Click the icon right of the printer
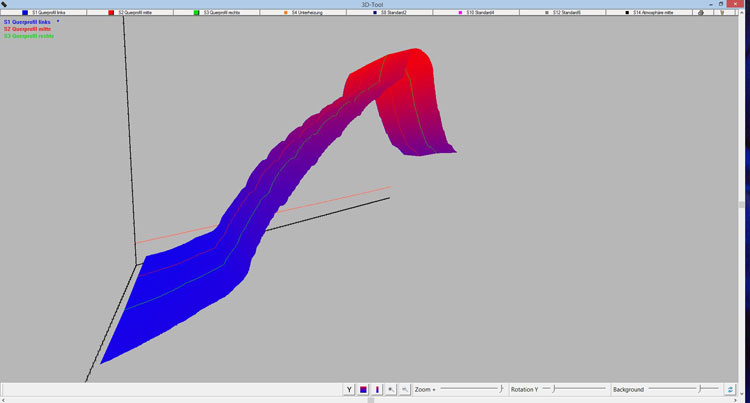750x403 pixels. coord(718,13)
